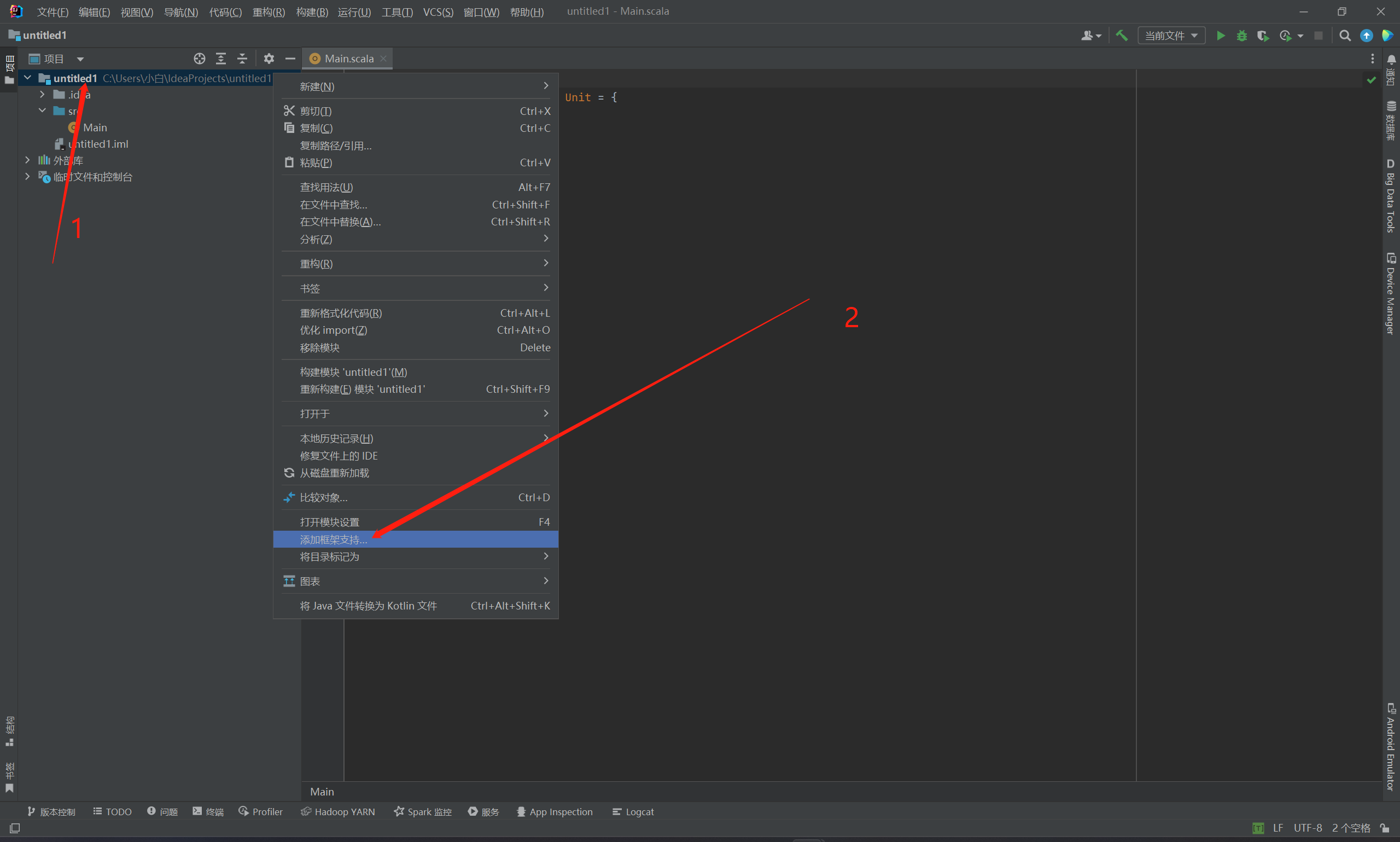Toggle the read-only lock icon in status bar

point(1384,828)
